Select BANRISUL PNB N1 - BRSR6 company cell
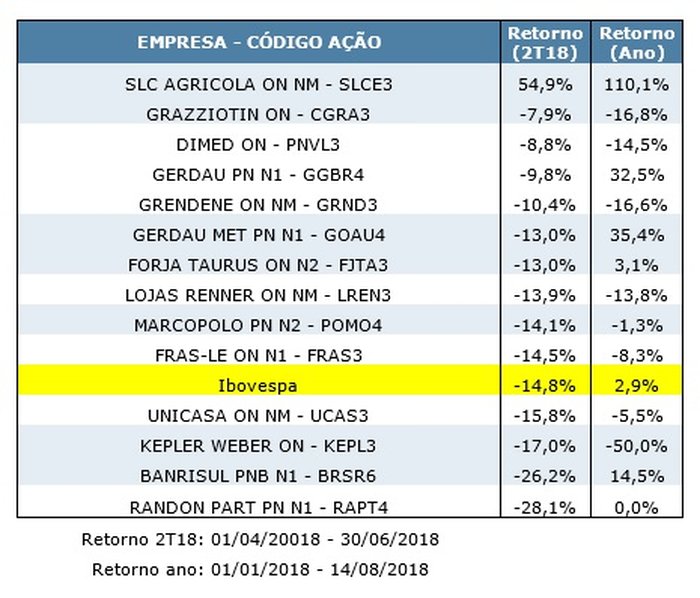 tap(259, 475)
